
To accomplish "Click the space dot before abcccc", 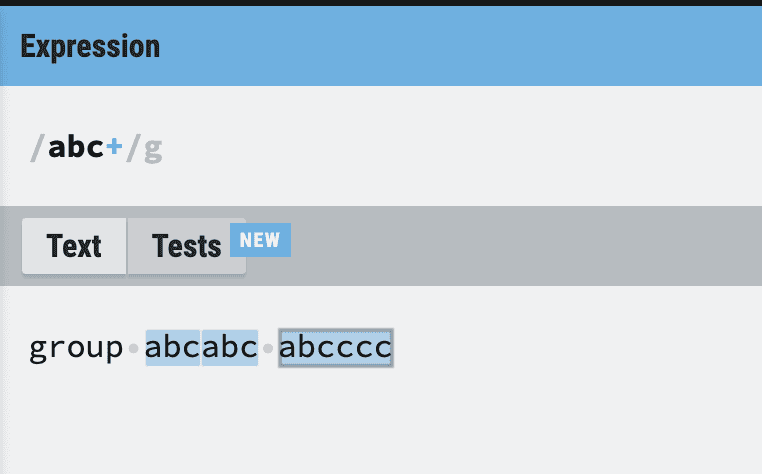I will (x=268, y=348).
